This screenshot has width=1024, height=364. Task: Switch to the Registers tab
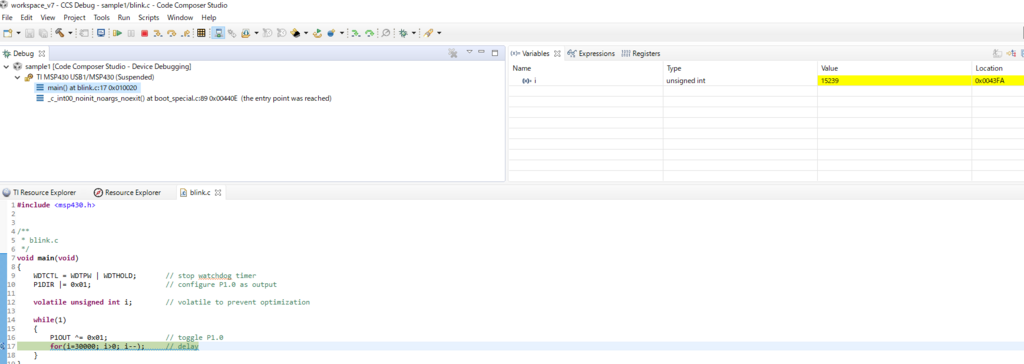(641, 54)
